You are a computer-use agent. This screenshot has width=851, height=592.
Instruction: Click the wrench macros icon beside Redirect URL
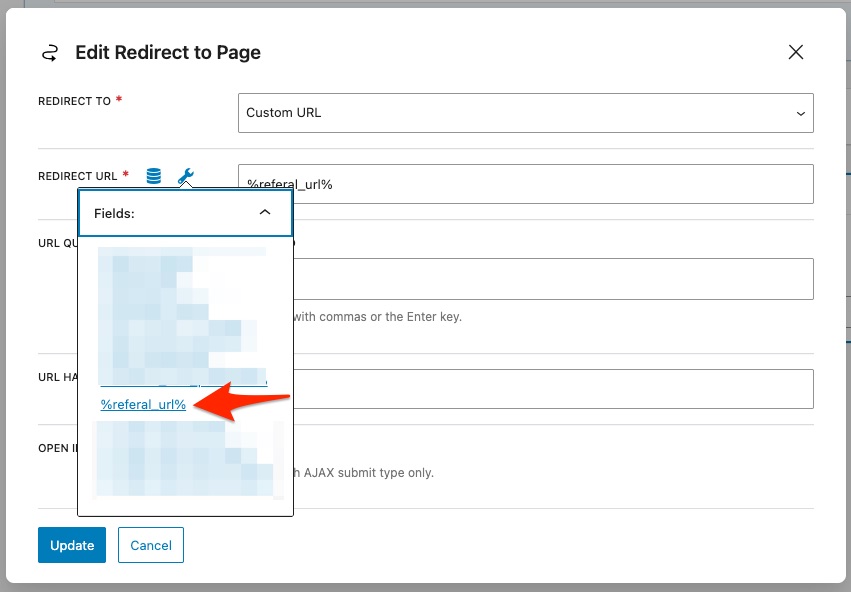click(x=186, y=176)
